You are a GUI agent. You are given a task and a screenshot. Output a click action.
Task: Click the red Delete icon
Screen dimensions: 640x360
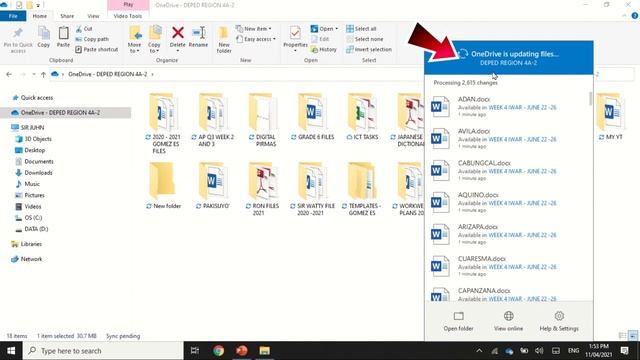tap(178, 33)
